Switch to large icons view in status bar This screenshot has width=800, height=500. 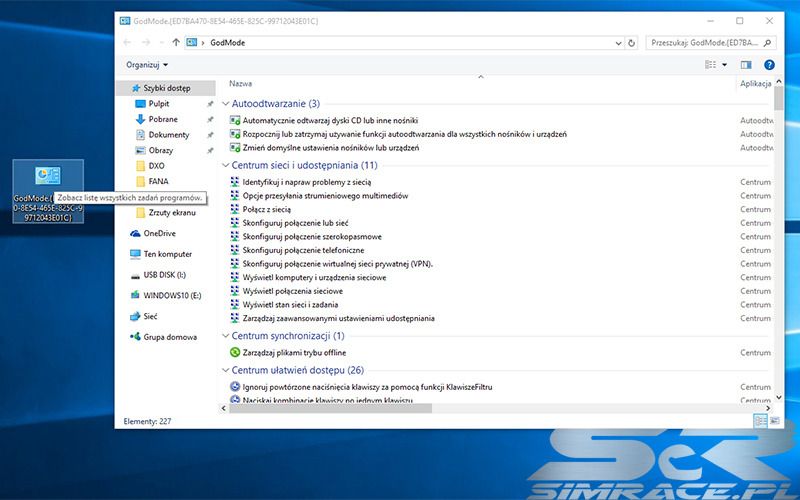[x=775, y=421]
